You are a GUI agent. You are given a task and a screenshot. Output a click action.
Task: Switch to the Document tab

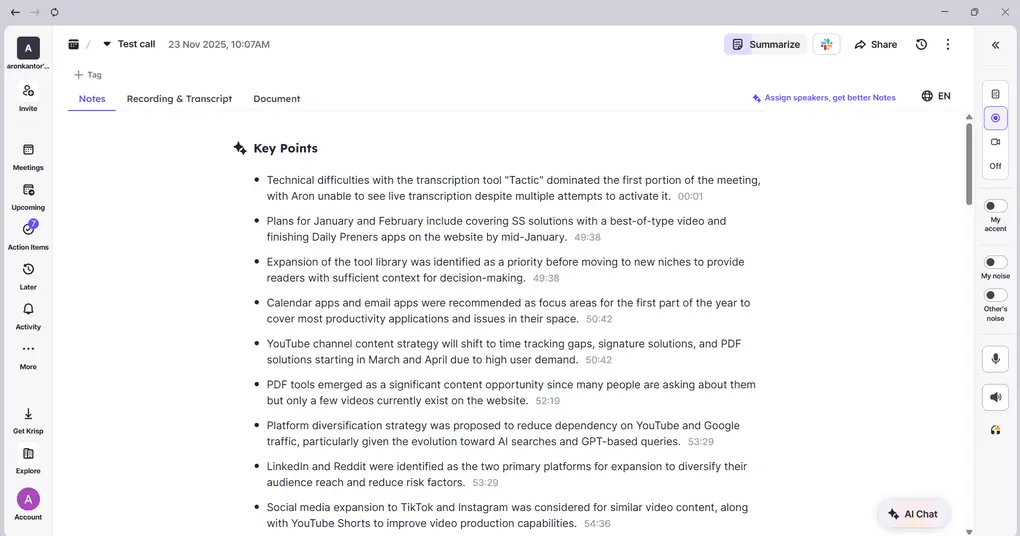[276, 99]
